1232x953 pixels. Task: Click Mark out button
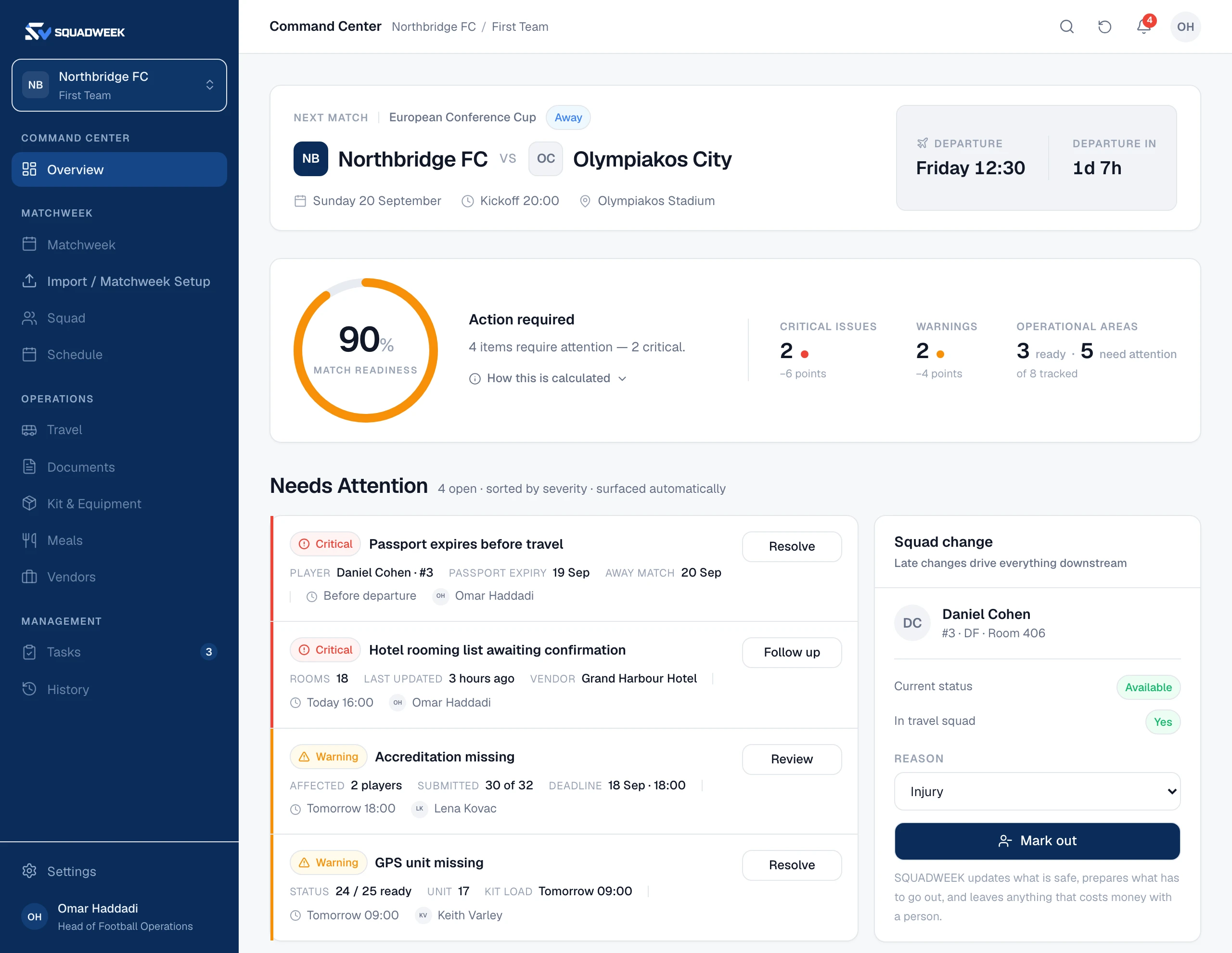[x=1037, y=841]
